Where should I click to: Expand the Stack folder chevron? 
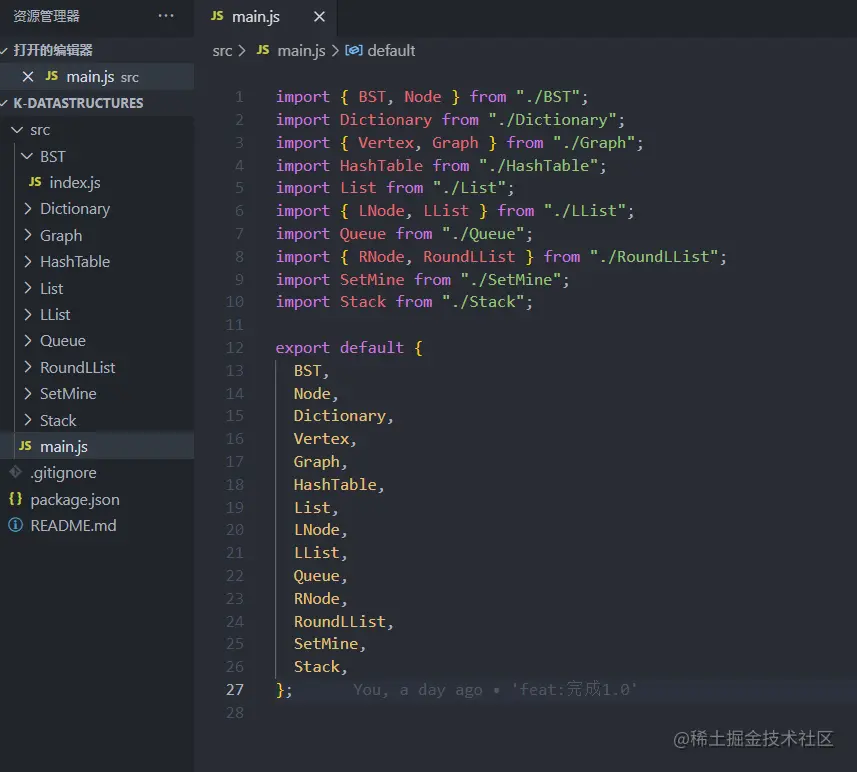28,420
